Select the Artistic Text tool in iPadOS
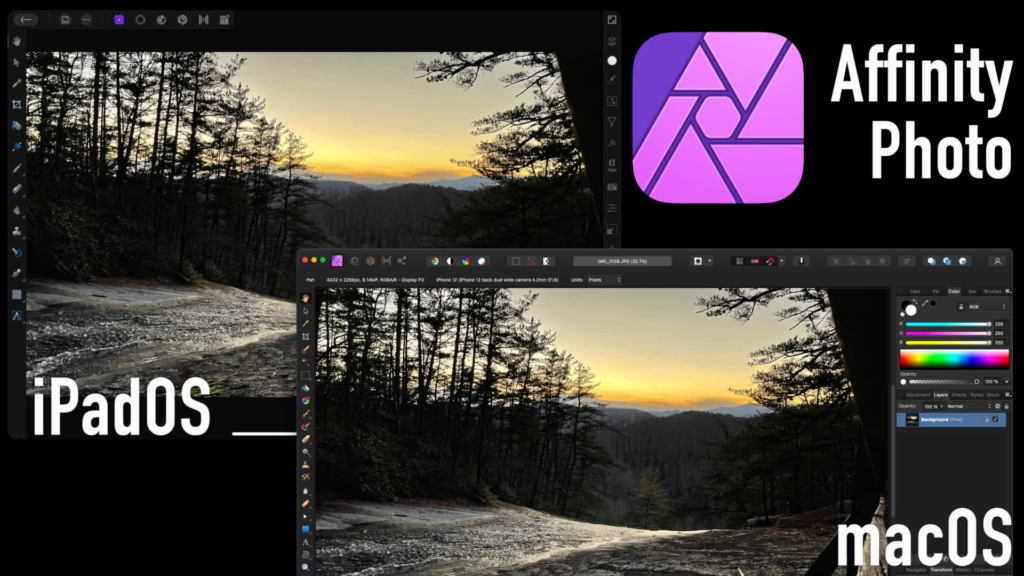The height and width of the screenshot is (576, 1024). point(17,315)
